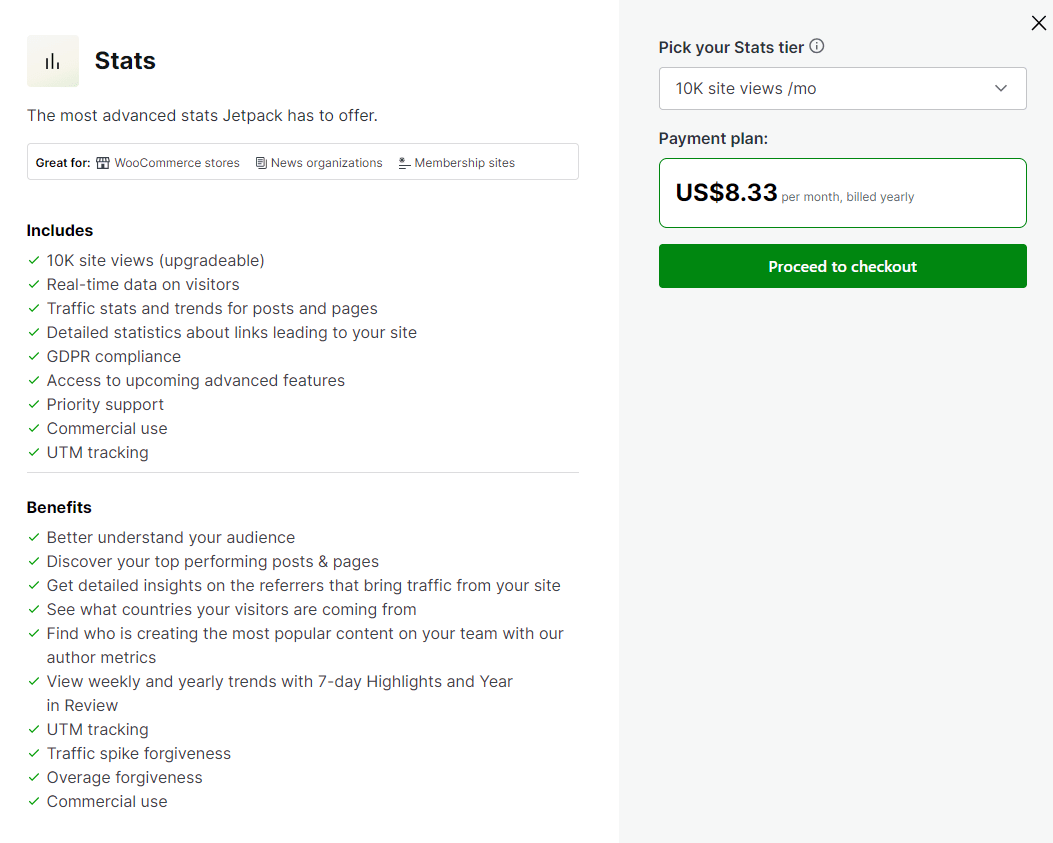Click the News organizations icon
Viewport: 1053px width, 843px height.
point(261,163)
